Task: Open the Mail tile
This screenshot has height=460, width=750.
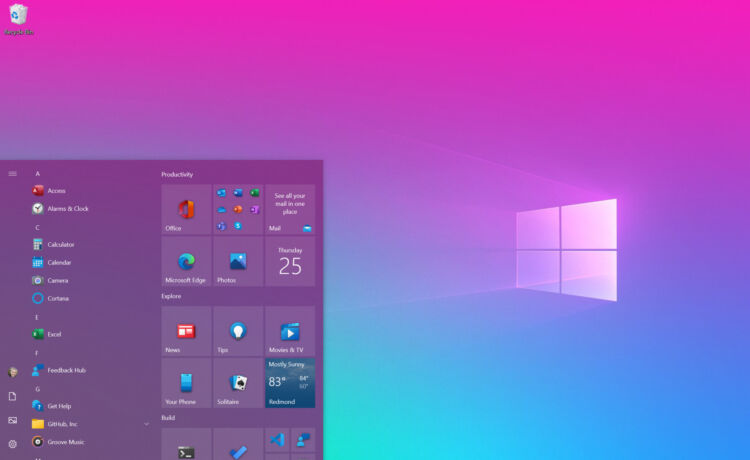Action: point(290,209)
